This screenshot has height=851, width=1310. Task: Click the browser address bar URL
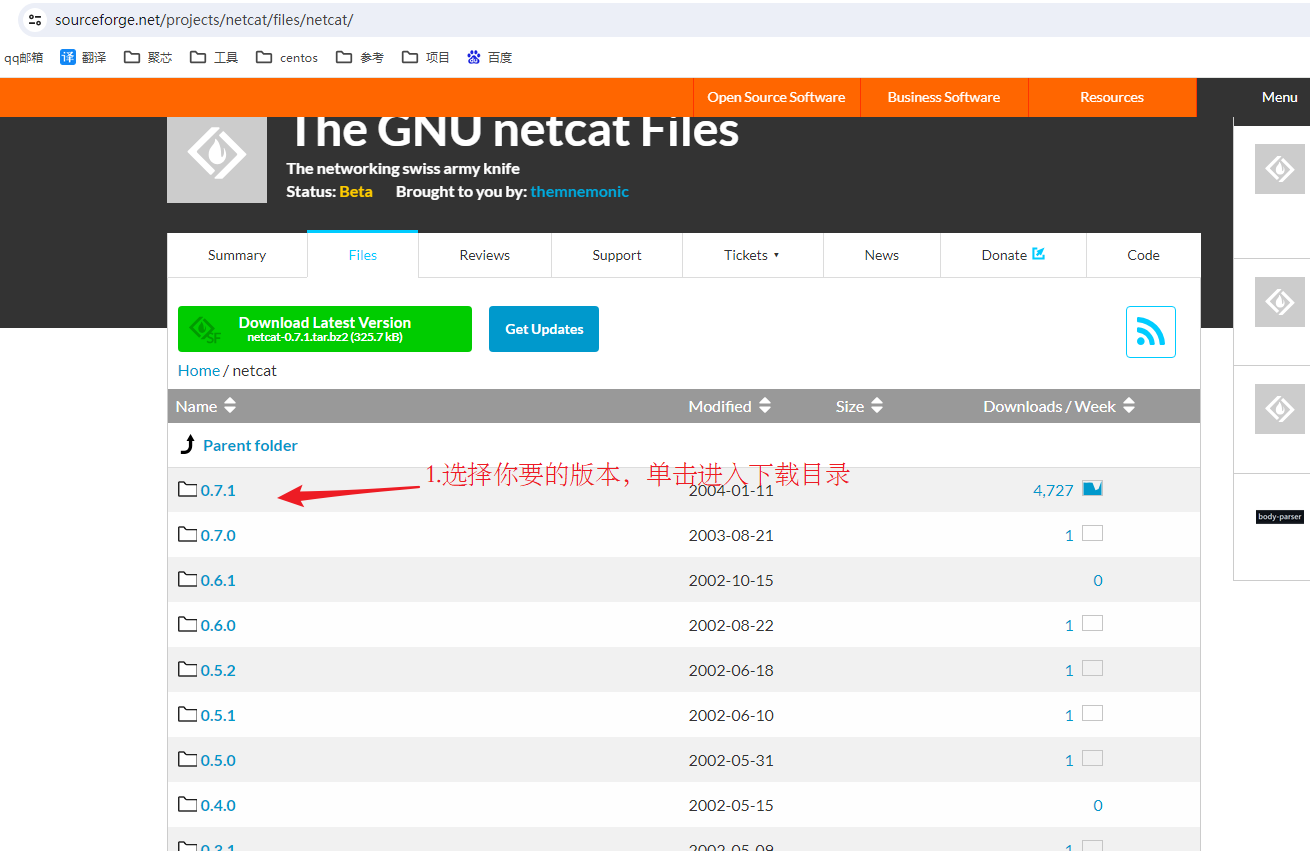pyautogui.click(x=204, y=20)
